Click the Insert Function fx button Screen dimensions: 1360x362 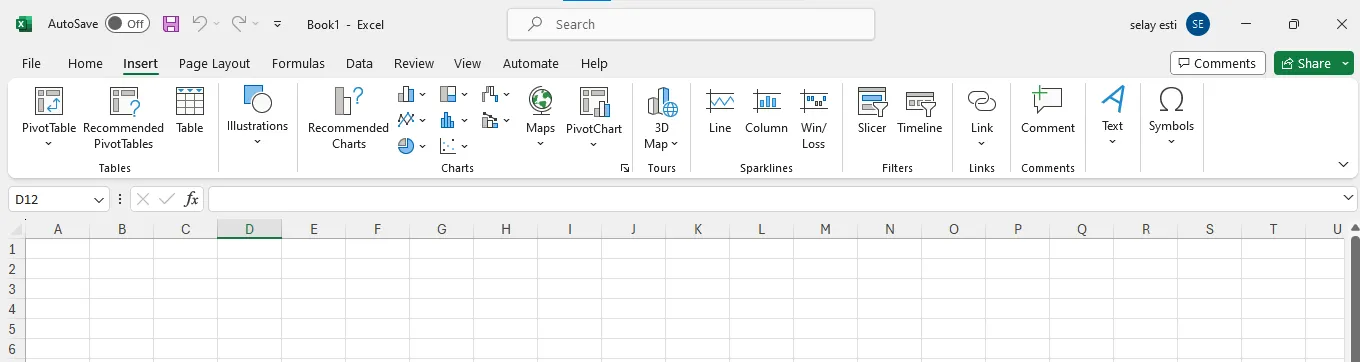[192, 200]
